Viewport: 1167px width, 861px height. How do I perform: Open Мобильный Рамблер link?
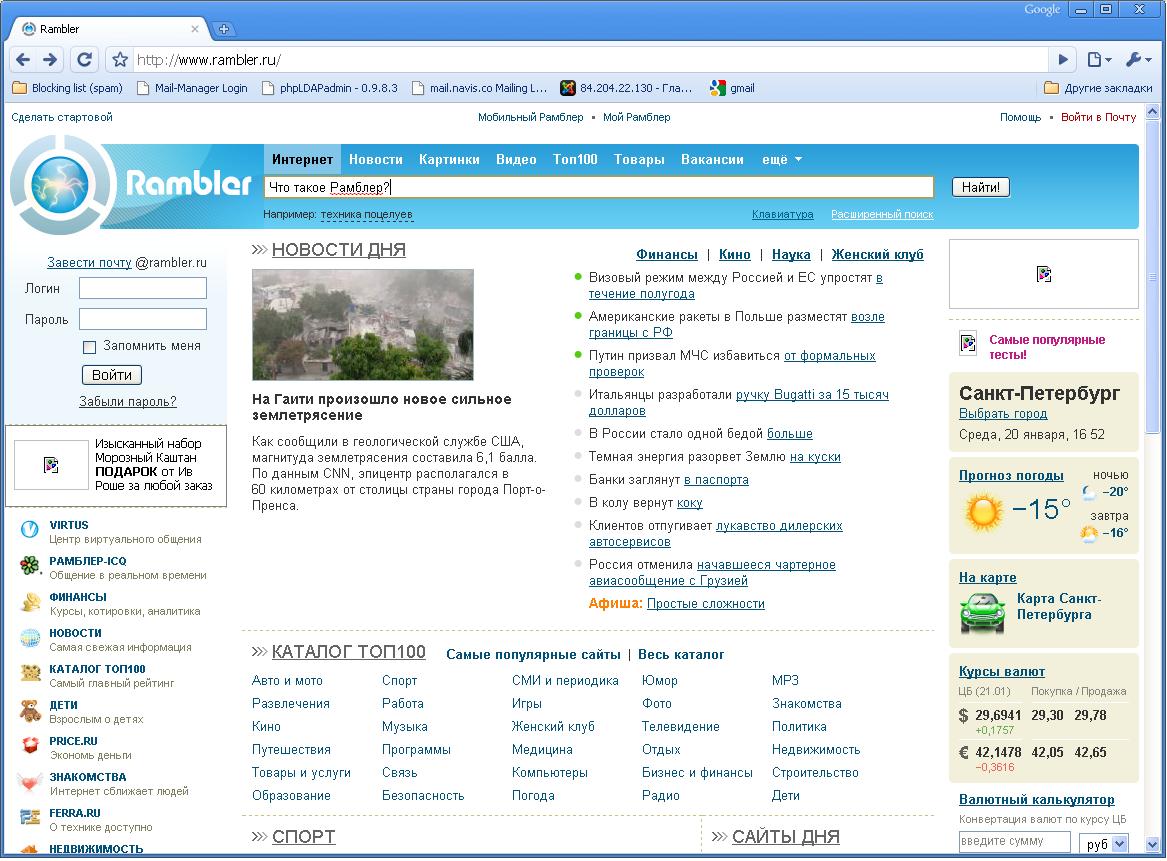531,117
